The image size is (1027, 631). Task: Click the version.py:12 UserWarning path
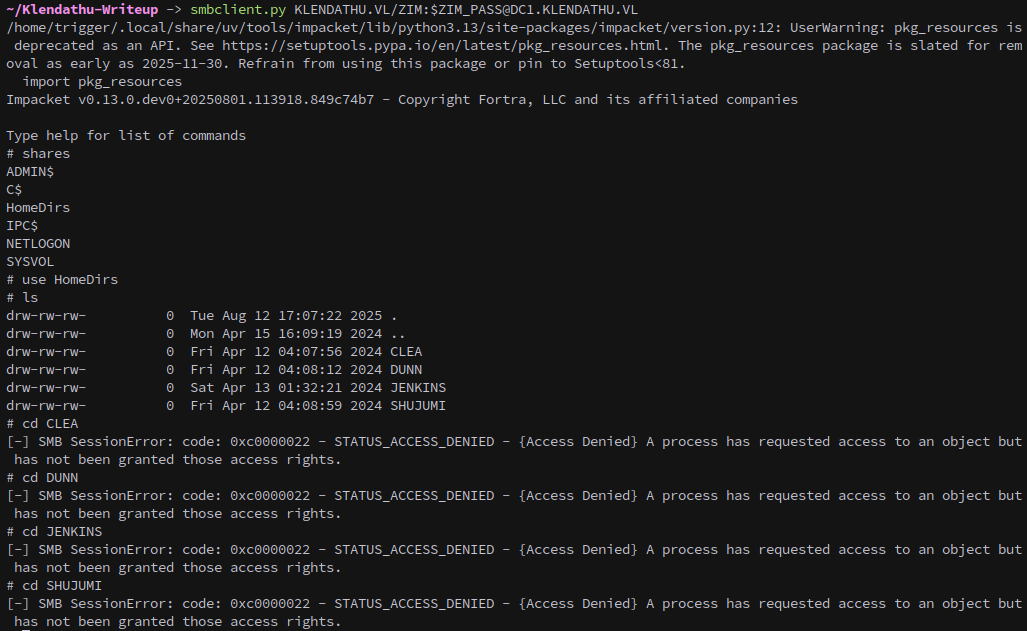pos(394,28)
